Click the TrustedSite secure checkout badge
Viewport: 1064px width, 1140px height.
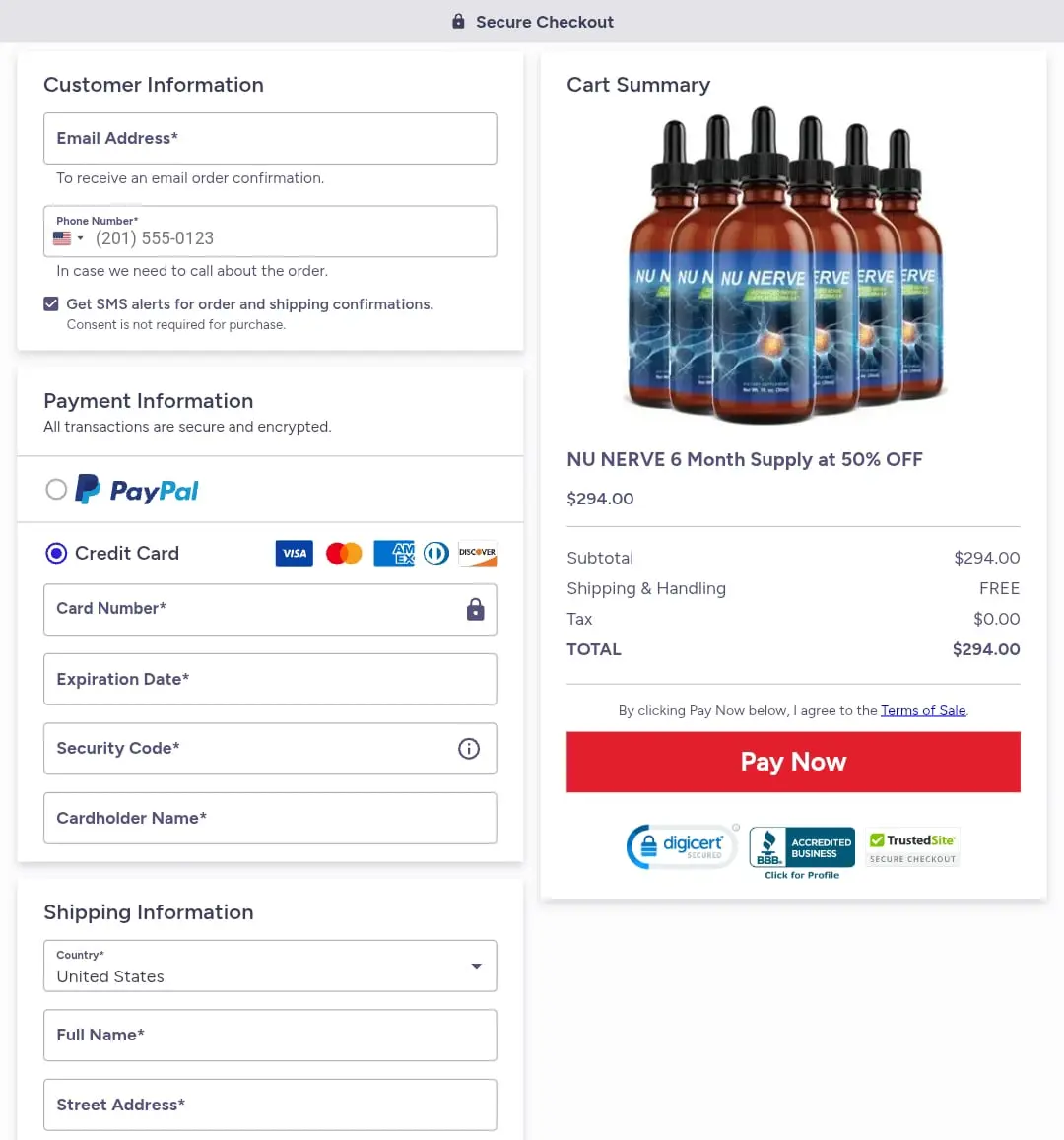[913, 847]
